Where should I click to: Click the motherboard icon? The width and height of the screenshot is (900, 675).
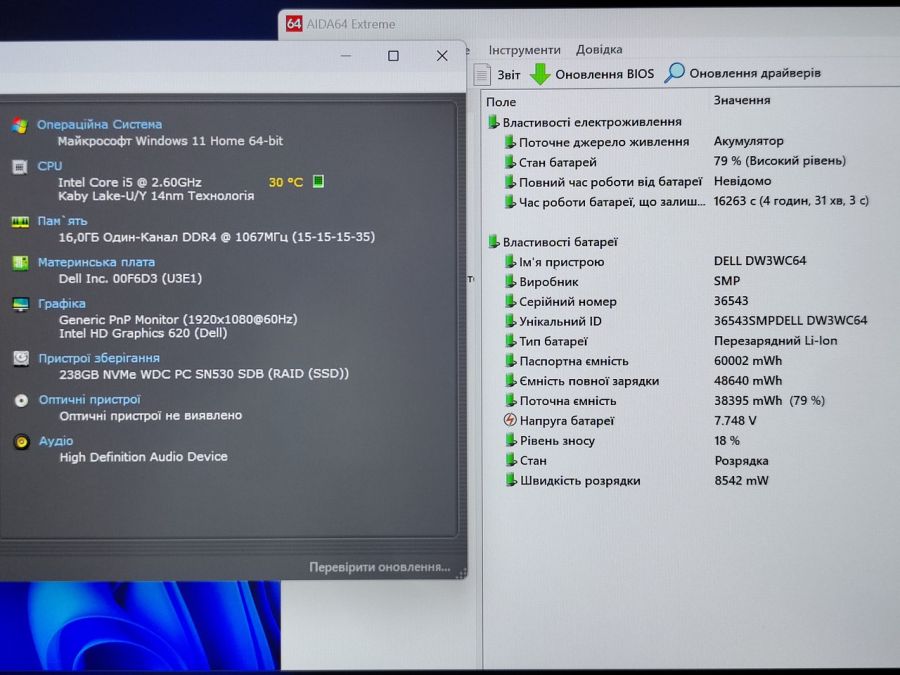20,263
